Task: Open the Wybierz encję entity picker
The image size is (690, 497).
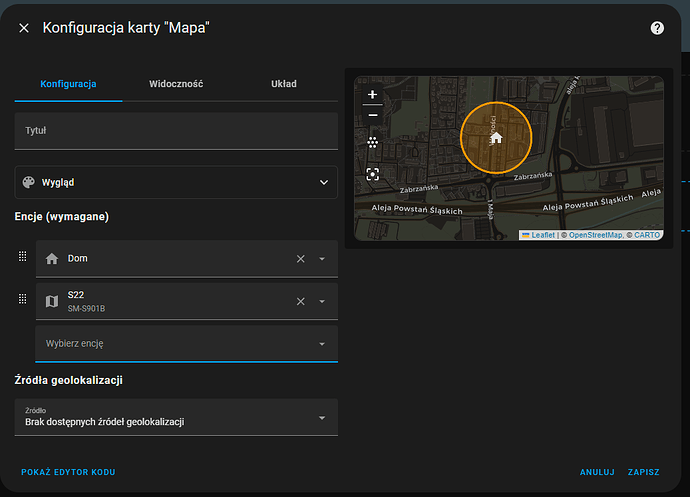Action: (187, 344)
